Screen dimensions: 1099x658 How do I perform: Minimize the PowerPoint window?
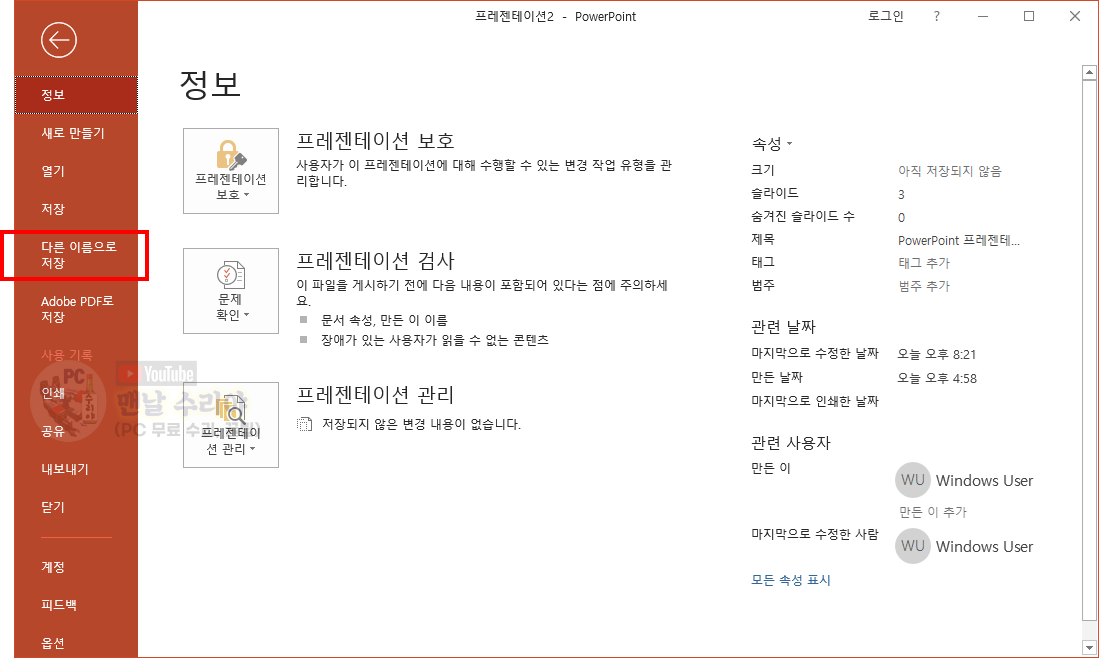[x=983, y=16]
